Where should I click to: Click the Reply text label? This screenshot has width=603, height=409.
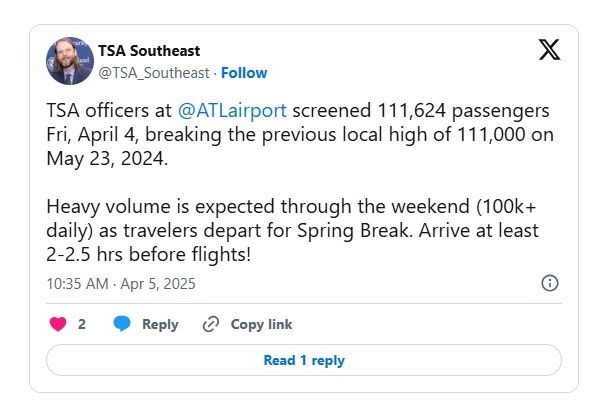[x=160, y=324]
